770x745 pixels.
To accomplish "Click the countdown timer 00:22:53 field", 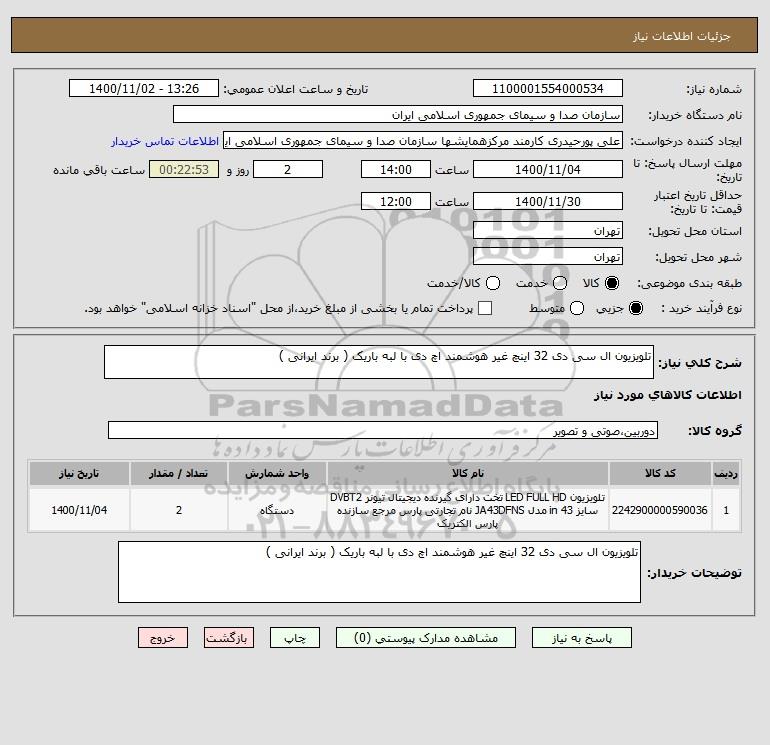I will coord(184,169).
